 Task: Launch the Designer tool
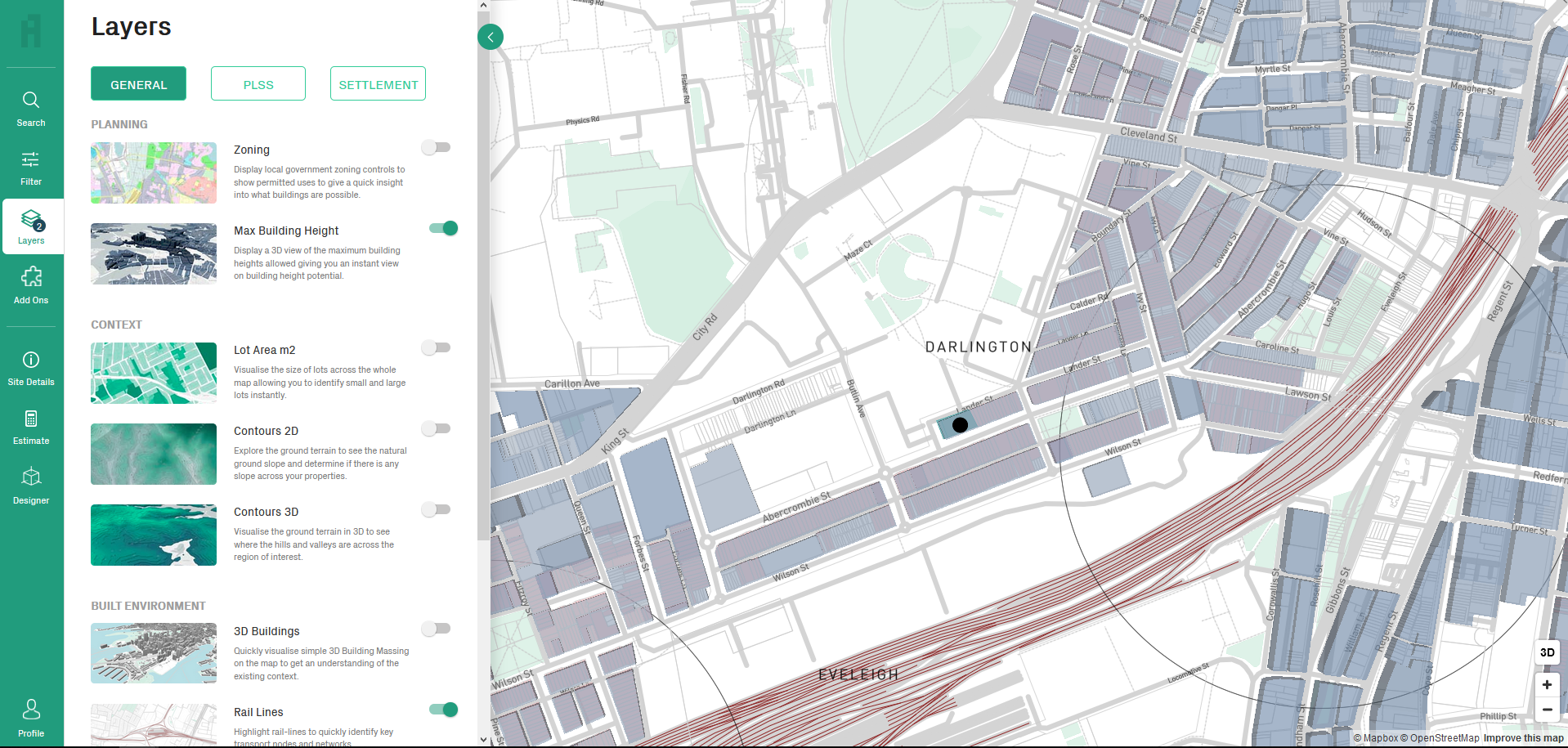coord(31,486)
